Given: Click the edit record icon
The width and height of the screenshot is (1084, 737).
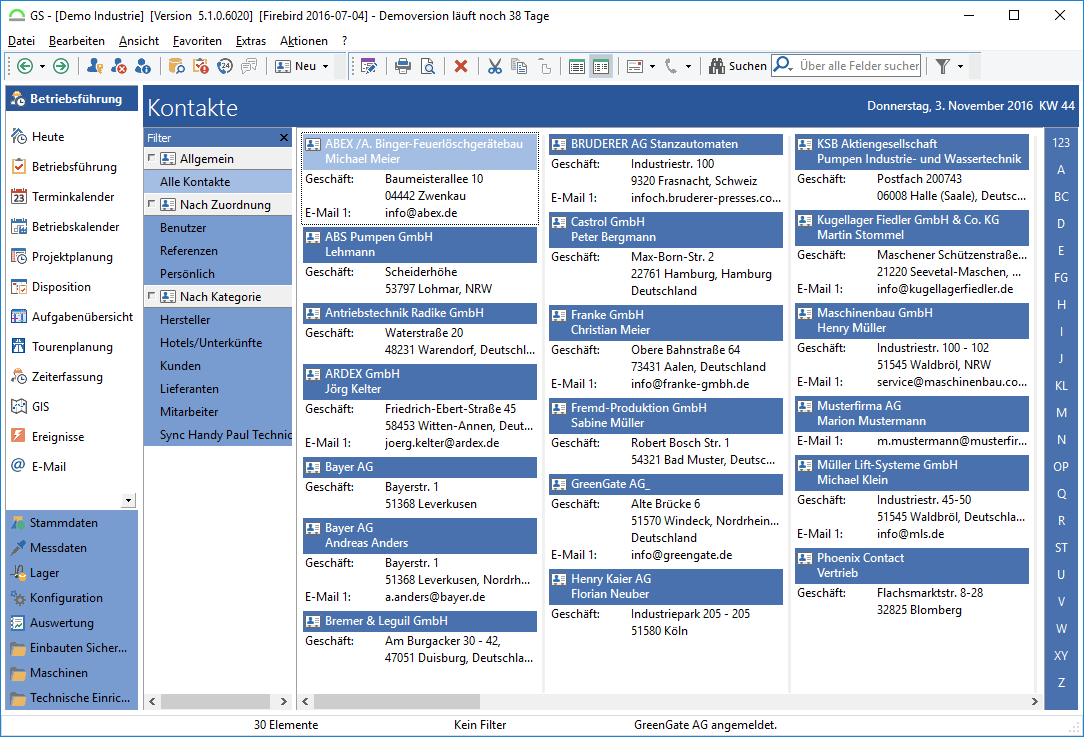Looking at the screenshot, I should (x=368, y=66).
